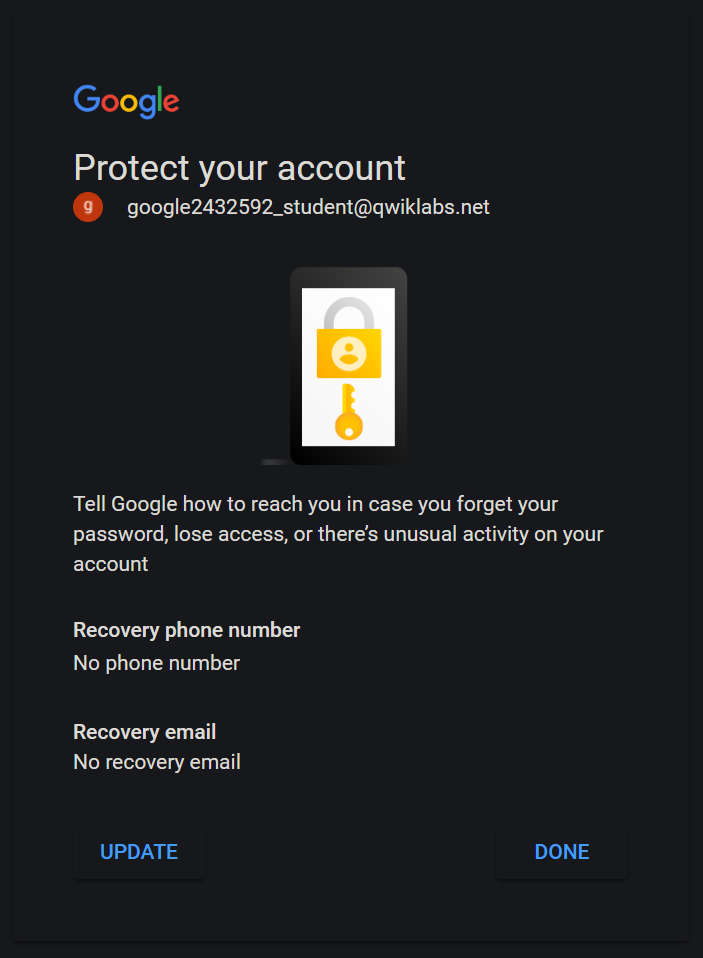Screen dimensions: 703x958
Task: Select the 'No phone number' value
Action: pyautogui.click(x=156, y=664)
